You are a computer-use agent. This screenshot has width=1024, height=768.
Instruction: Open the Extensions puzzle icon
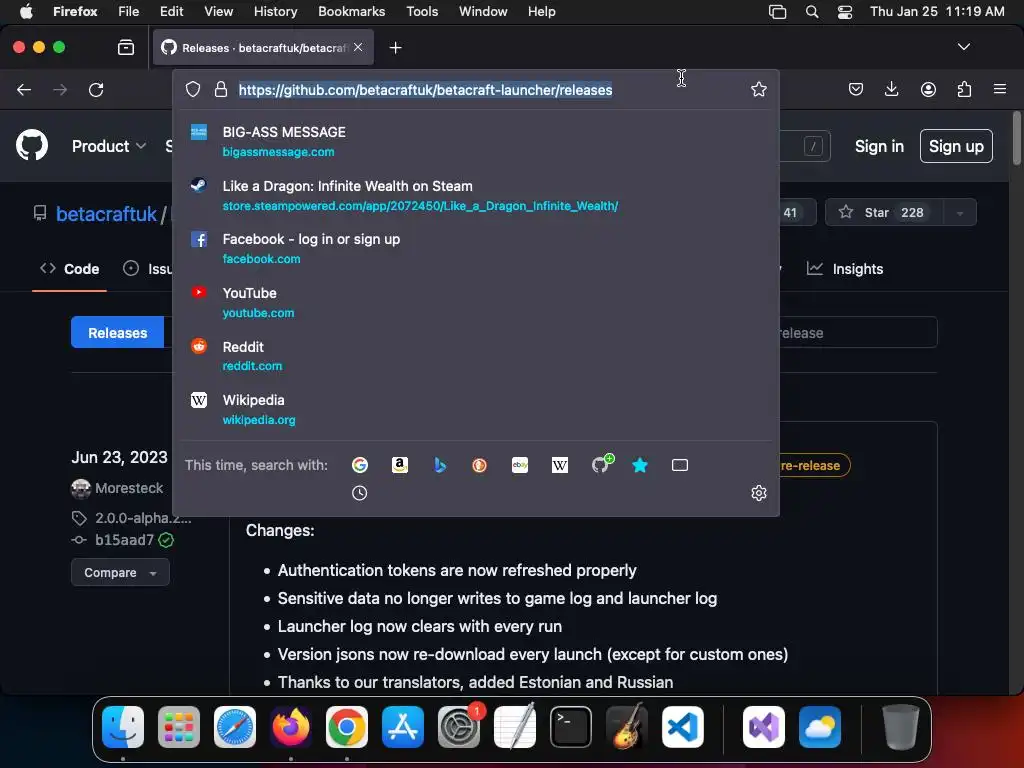tap(965, 89)
